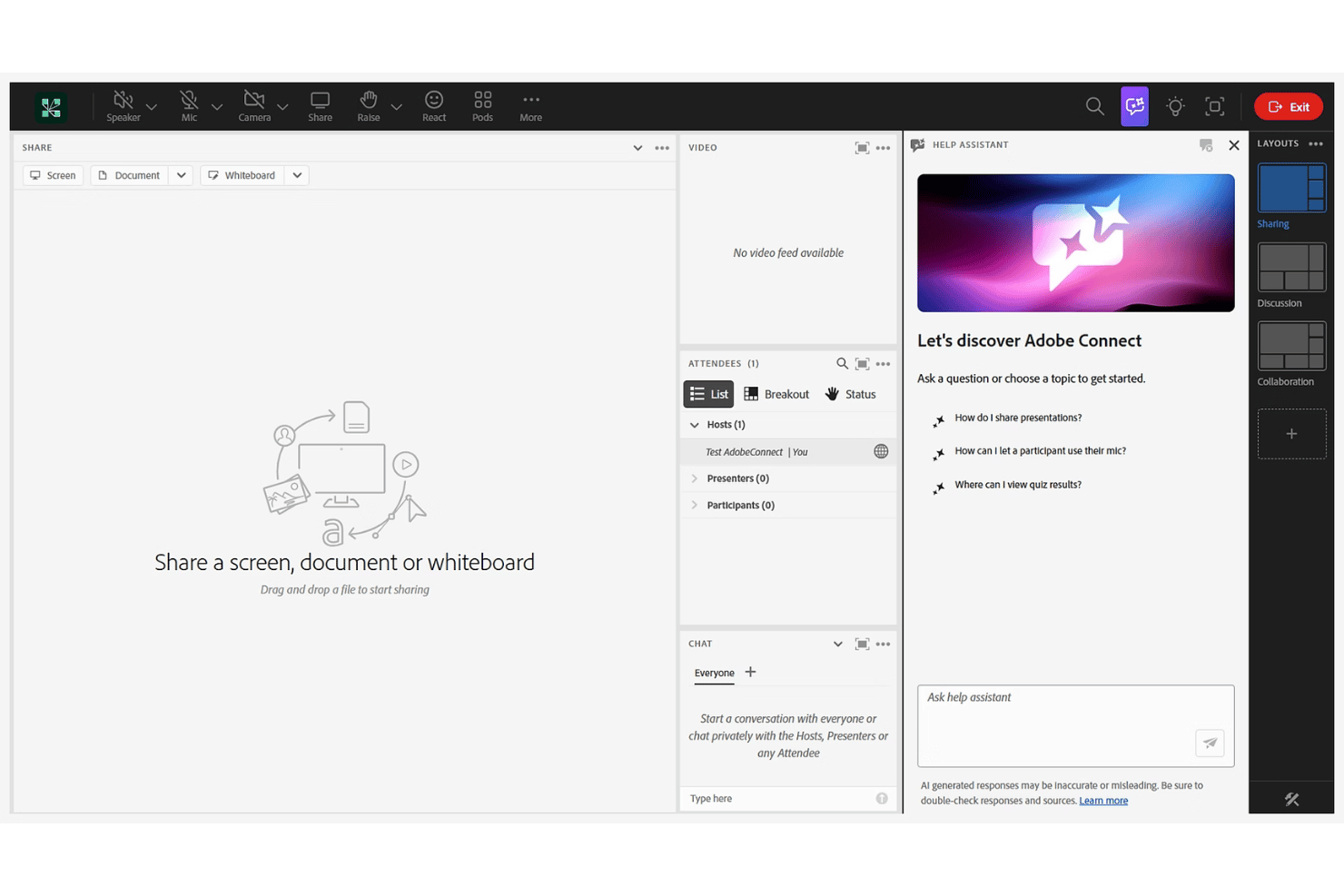Image resolution: width=1344 pixels, height=896 pixels.
Task: Open the Mic options dropdown arrow
Action: click(x=217, y=107)
